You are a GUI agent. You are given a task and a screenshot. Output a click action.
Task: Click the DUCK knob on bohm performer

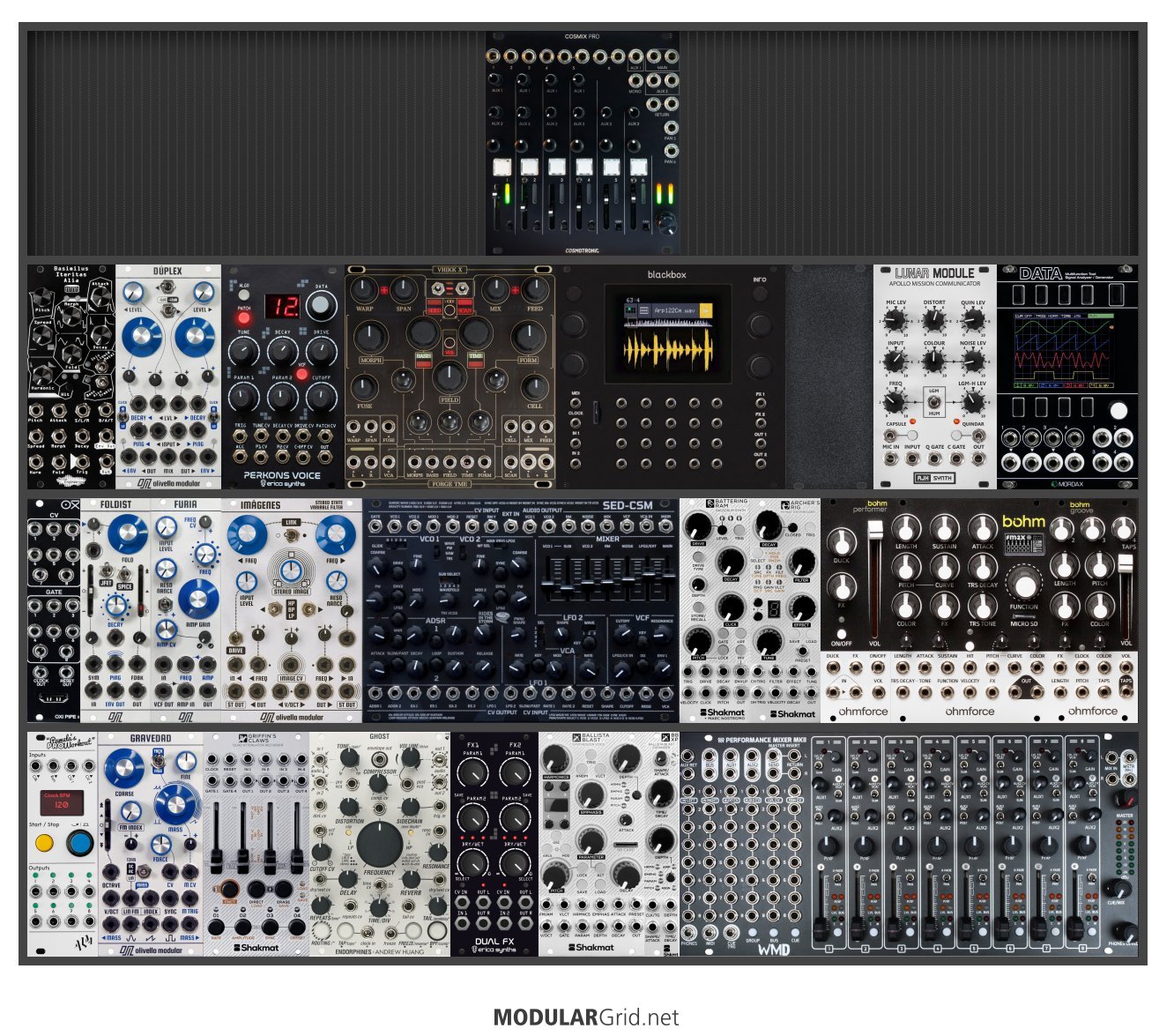[x=842, y=542]
